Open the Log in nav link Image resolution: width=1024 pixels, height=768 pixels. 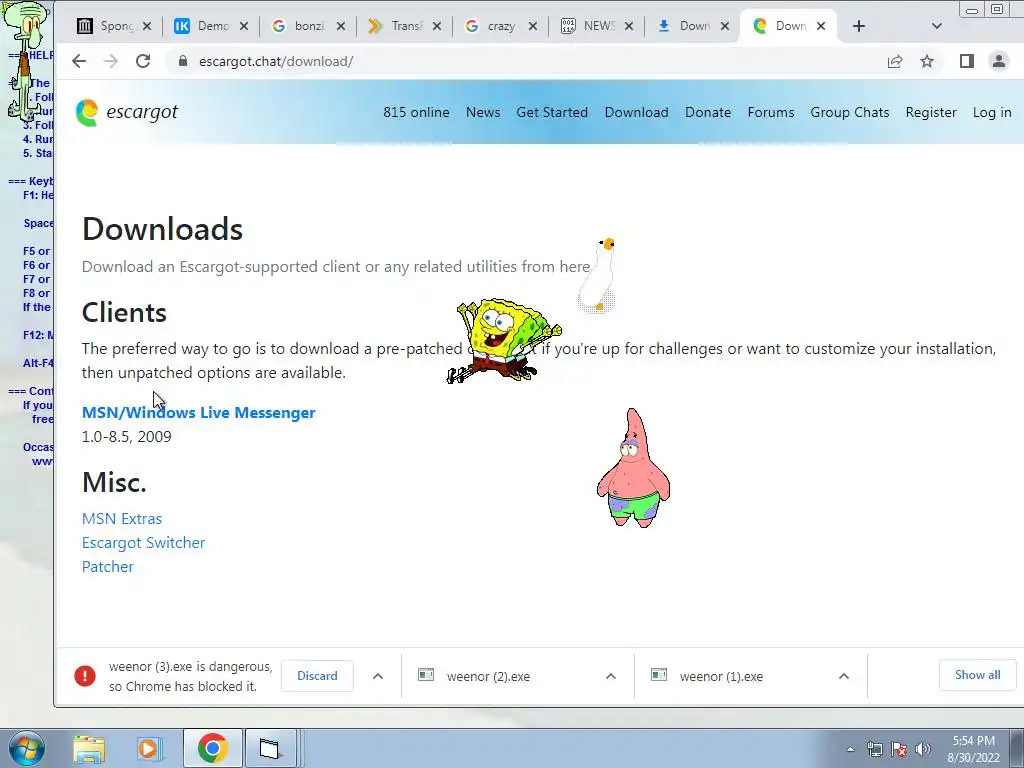pyautogui.click(x=992, y=112)
